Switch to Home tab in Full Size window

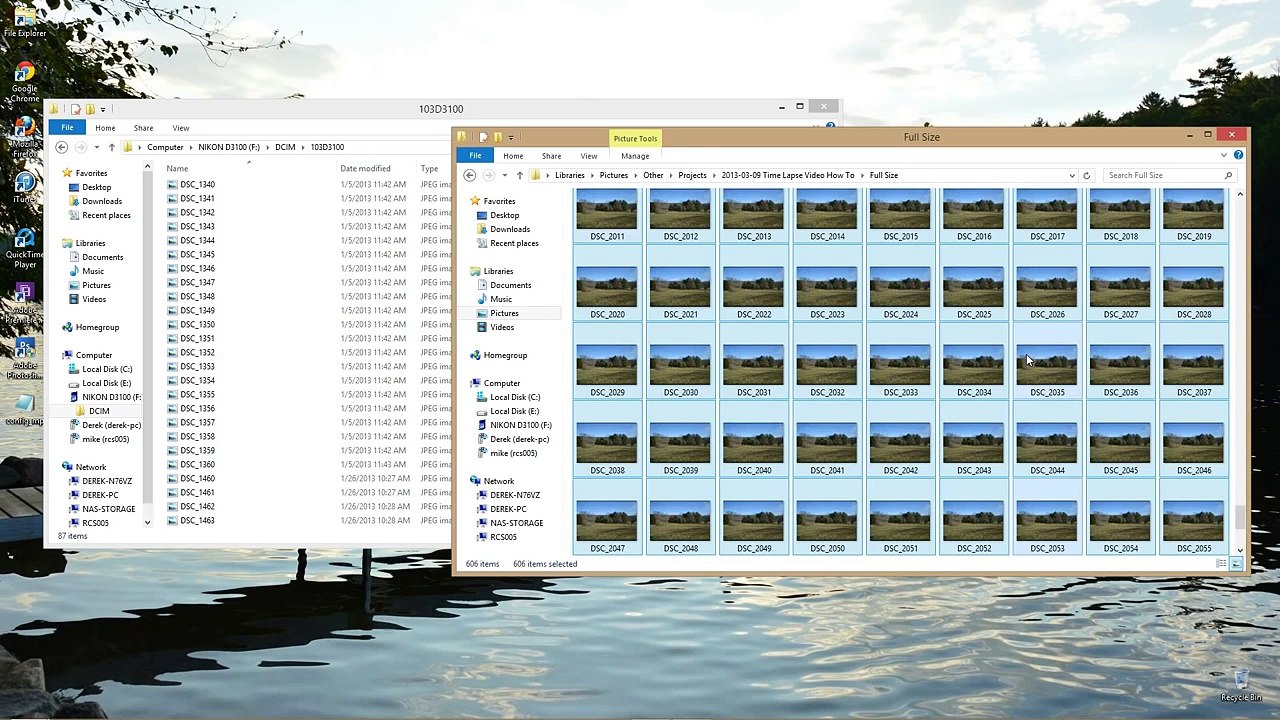coord(513,156)
